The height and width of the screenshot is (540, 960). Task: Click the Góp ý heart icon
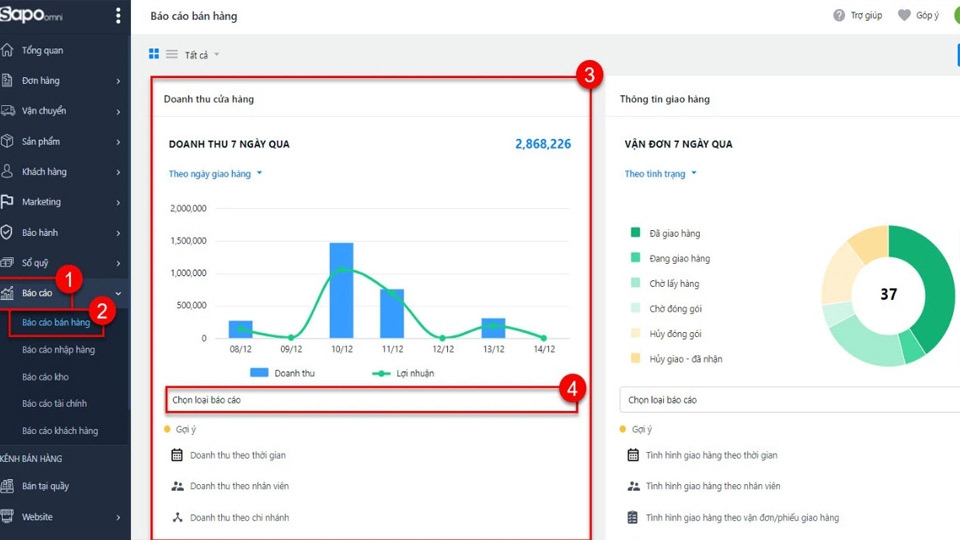[904, 16]
